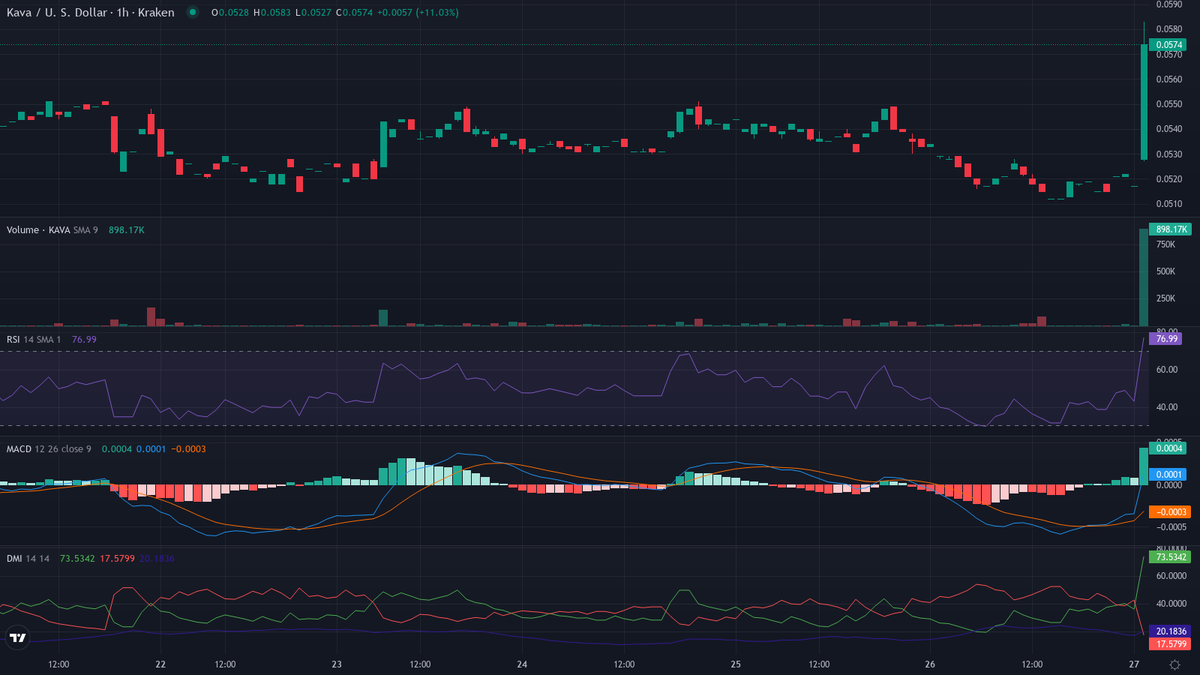Click the 0.0530 price axis label

[x=1170, y=154]
